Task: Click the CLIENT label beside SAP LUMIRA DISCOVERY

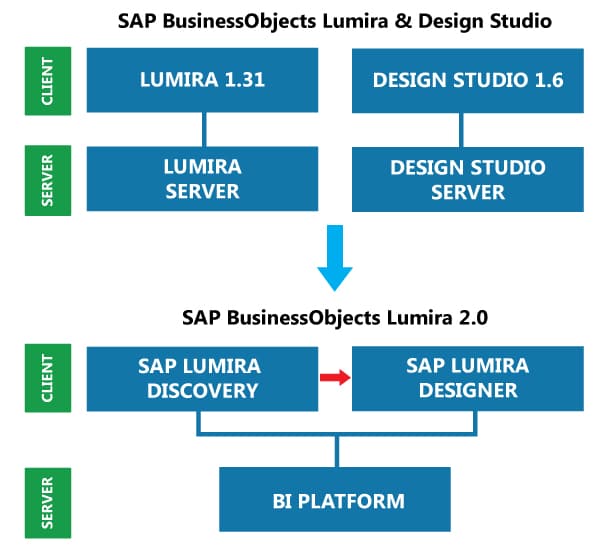Action: click(48, 378)
